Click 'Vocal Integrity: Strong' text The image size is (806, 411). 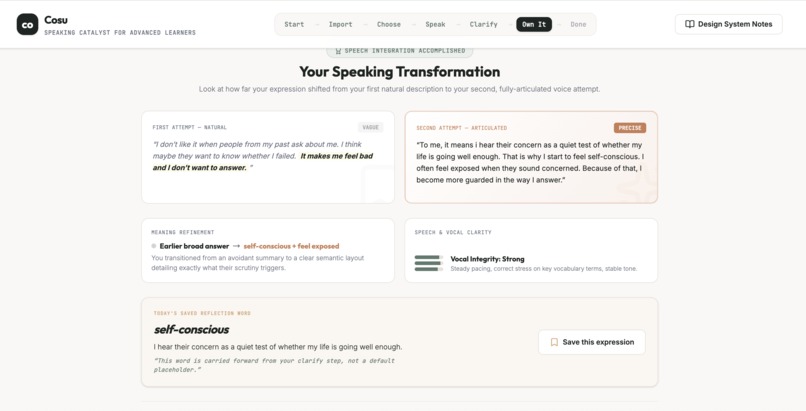click(487, 259)
